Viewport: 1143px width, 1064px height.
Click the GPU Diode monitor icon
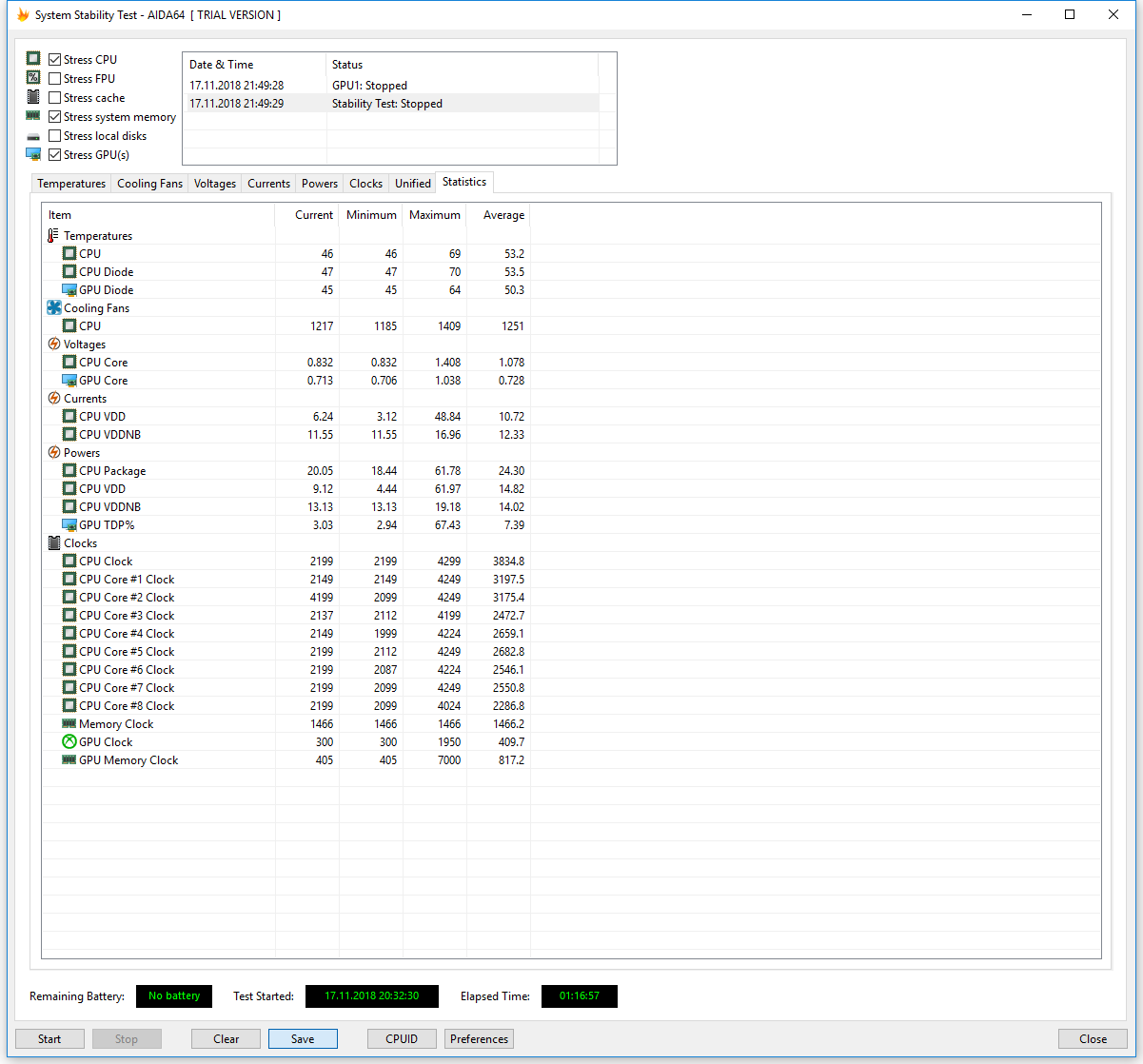pos(69,289)
